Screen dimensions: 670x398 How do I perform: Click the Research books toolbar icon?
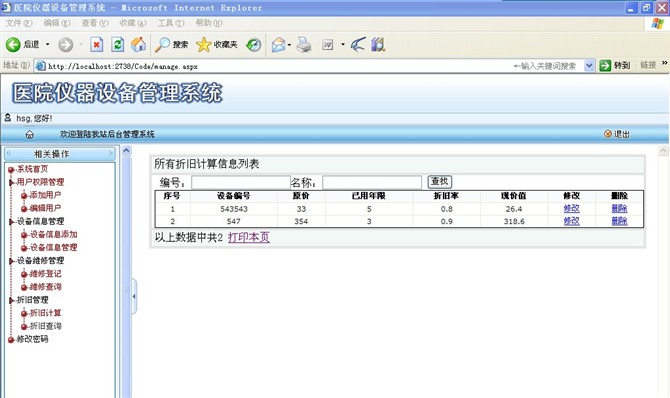point(378,44)
